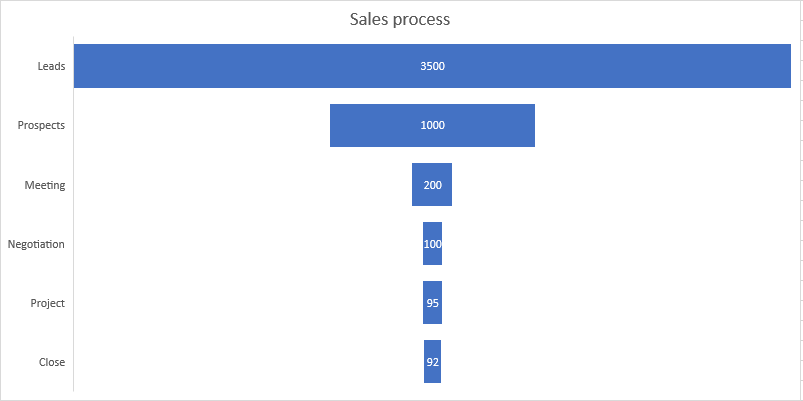Image resolution: width=803 pixels, height=401 pixels.
Task: Click the 100 data label
Action: click(x=432, y=244)
